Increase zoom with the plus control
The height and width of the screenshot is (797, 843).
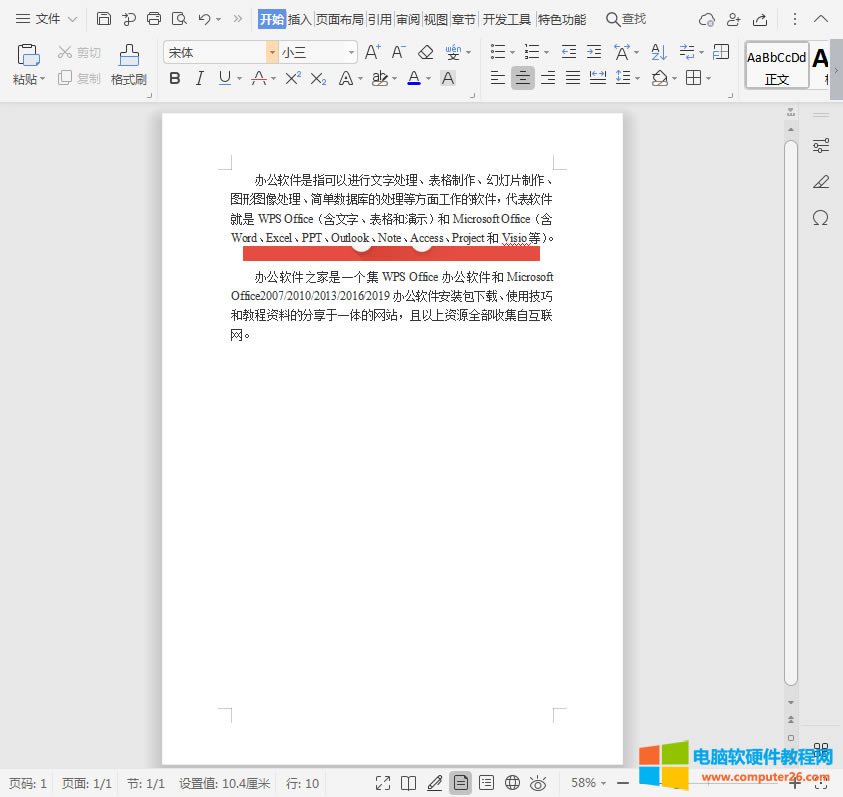pyautogui.click(x=794, y=783)
